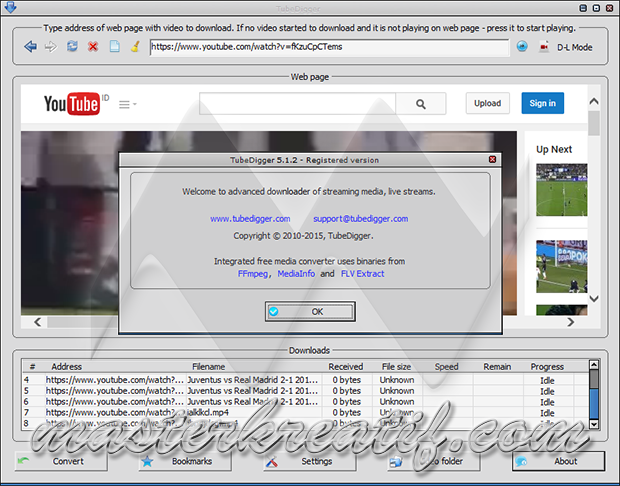The image size is (620, 486).
Task: Click the Remain column header
Action: tap(497, 367)
